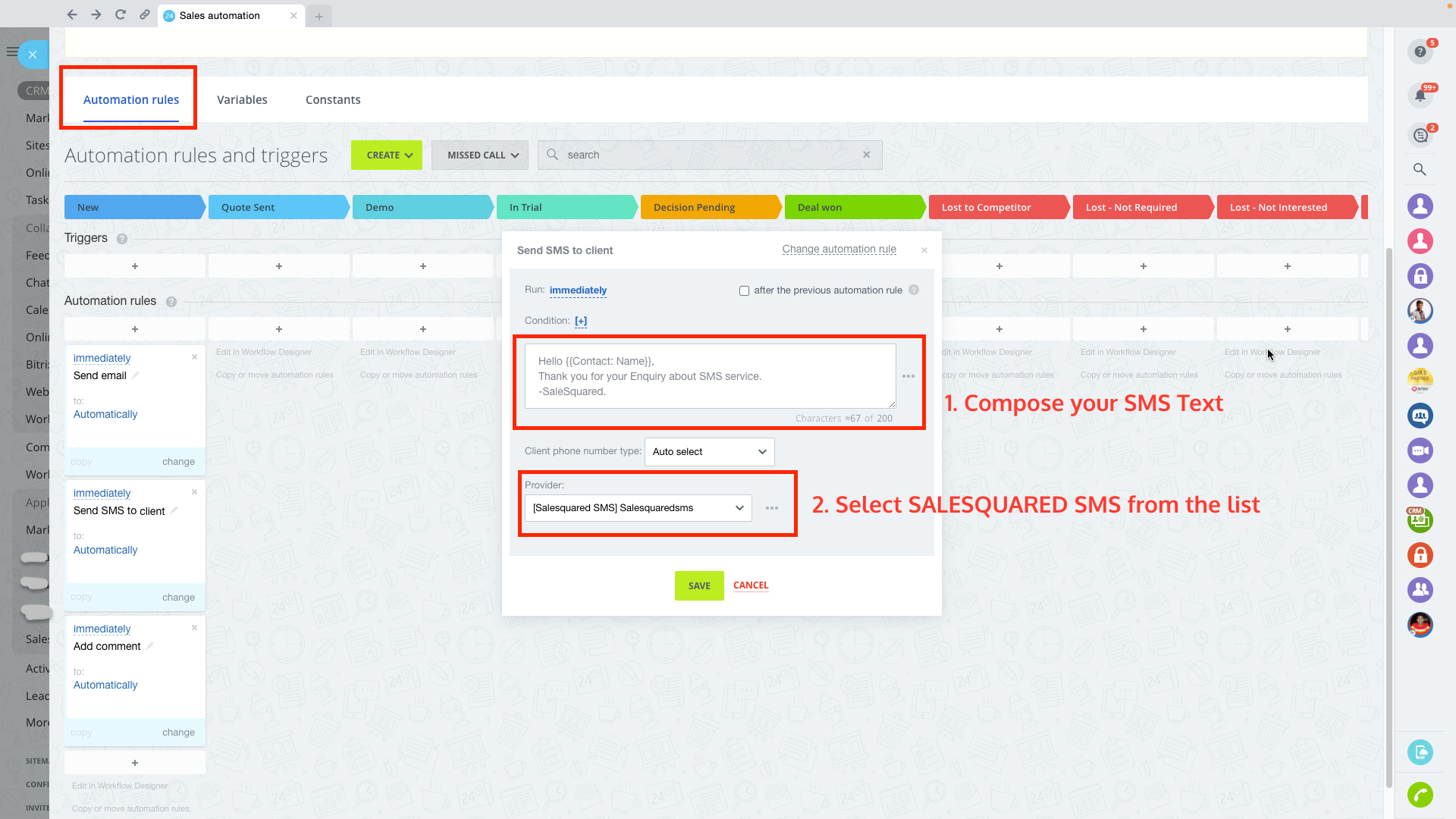Open the notifications bell icon
1456x819 pixels.
[x=1420, y=96]
